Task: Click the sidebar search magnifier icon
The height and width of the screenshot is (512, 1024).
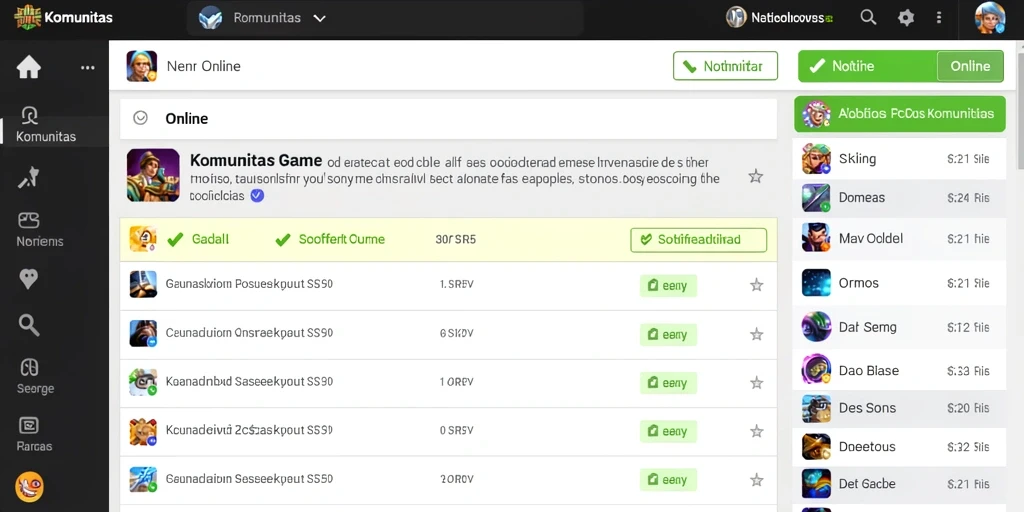Action: (x=29, y=324)
